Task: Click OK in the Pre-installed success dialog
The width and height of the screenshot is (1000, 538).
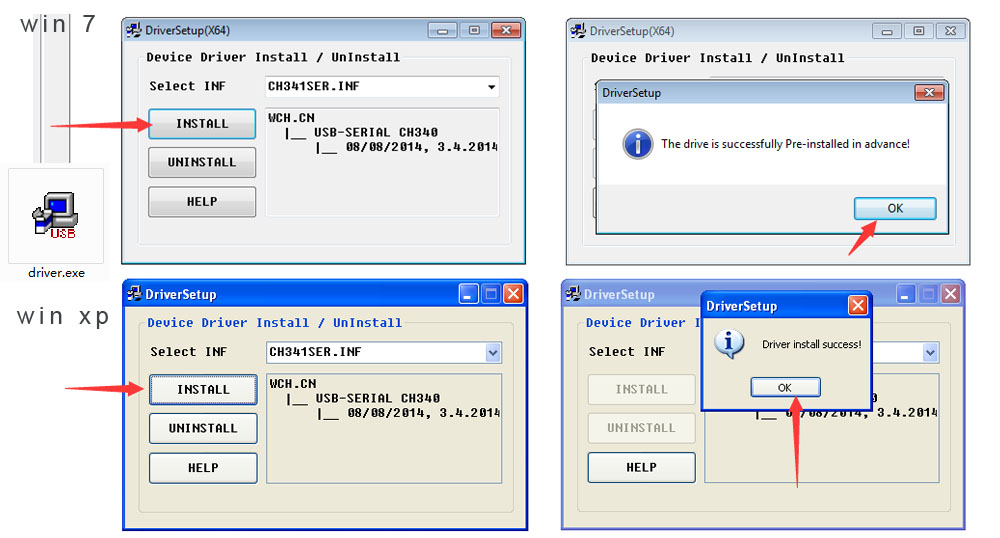Action: click(895, 208)
